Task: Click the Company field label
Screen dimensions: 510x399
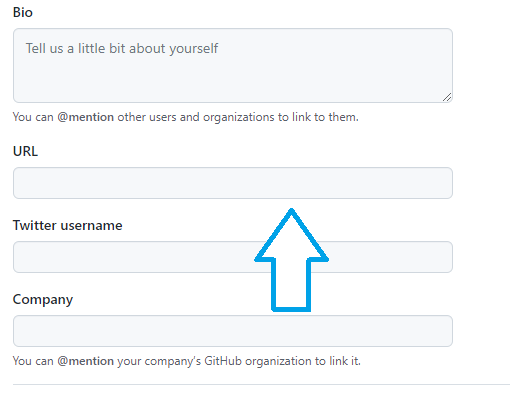Action: point(43,300)
